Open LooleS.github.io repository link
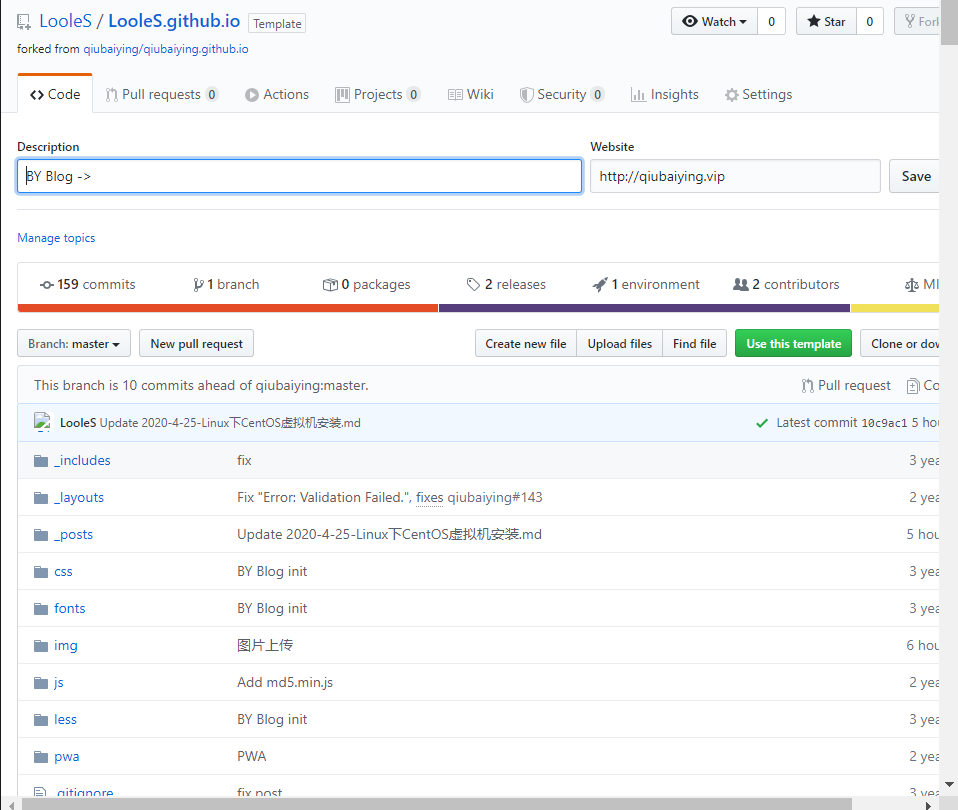Screen dimensions: 958x810 pyautogui.click(x=174, y=21)
